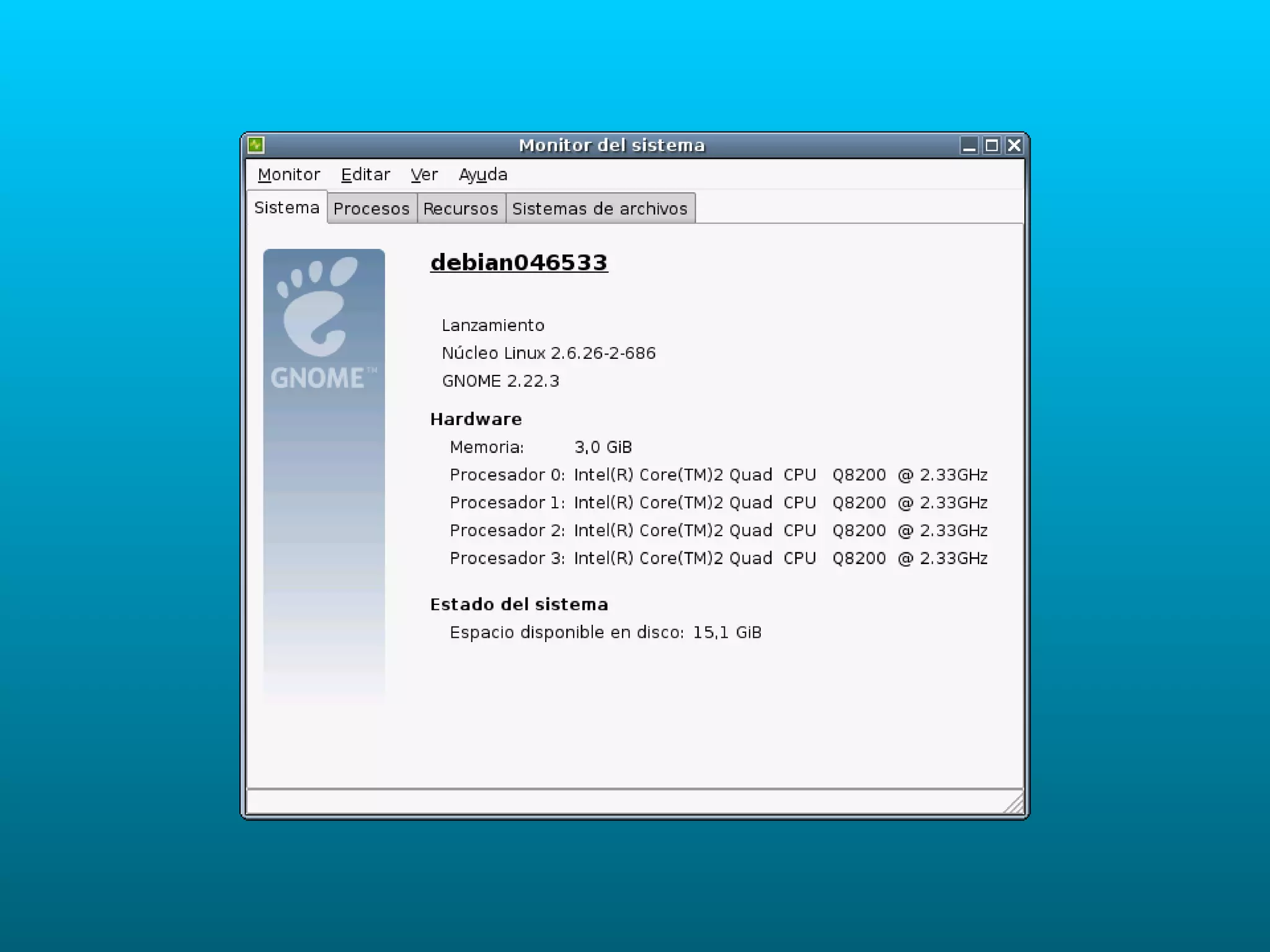Switch to the Procesos tab

pos(371,208)
